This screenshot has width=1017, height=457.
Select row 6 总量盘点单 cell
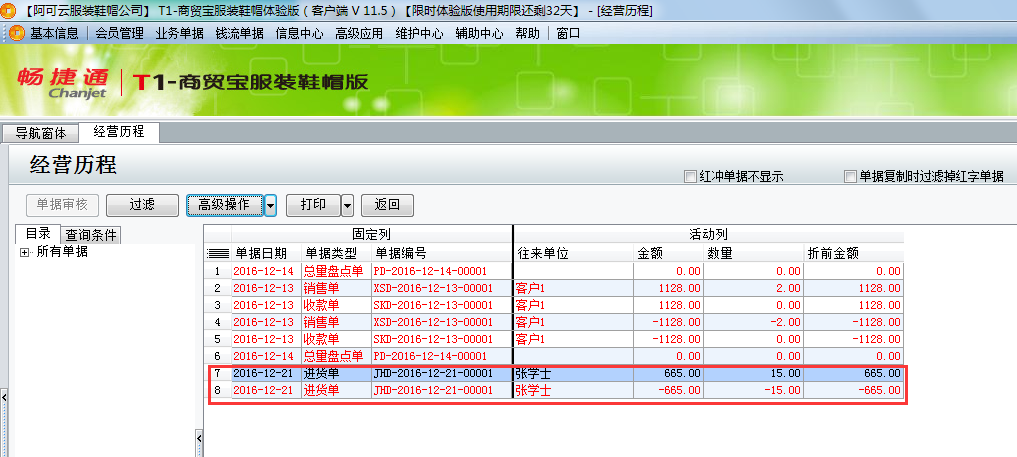click(336, 356)
